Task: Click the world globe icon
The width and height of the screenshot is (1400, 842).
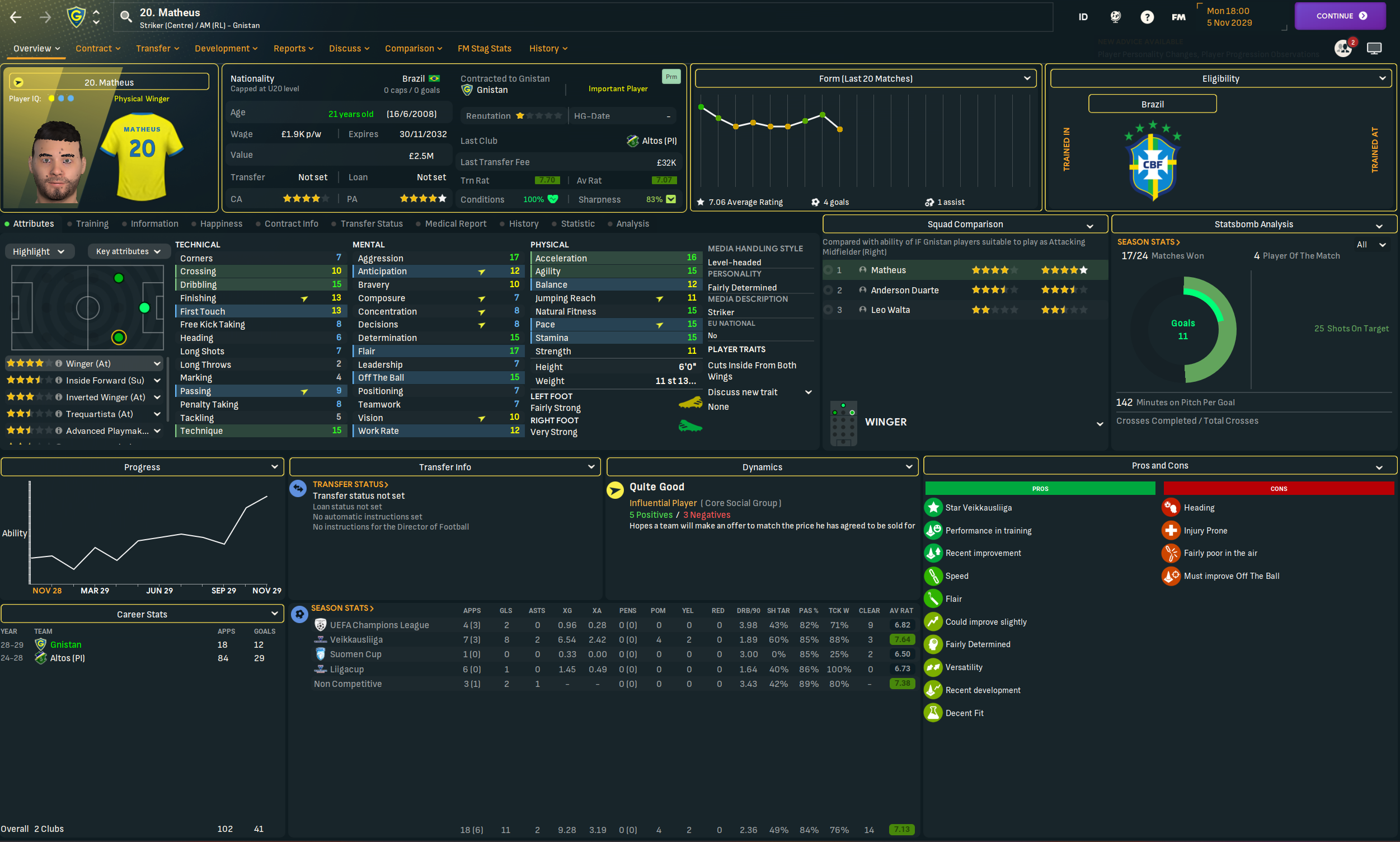Action: (x=1115, y=17)
